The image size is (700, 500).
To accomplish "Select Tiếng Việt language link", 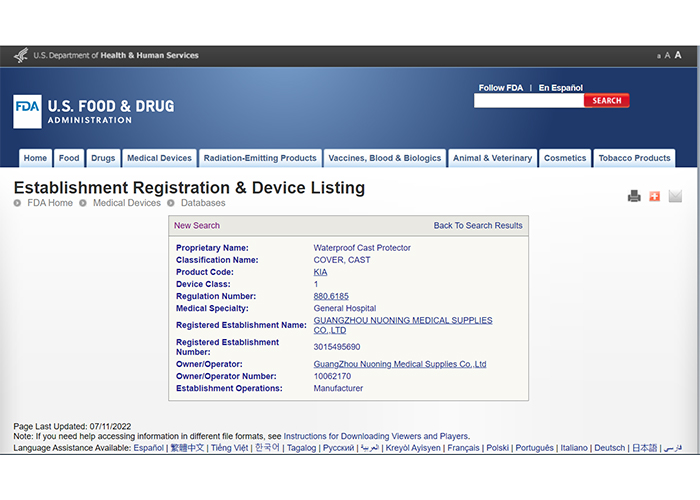I will (229, 448).
